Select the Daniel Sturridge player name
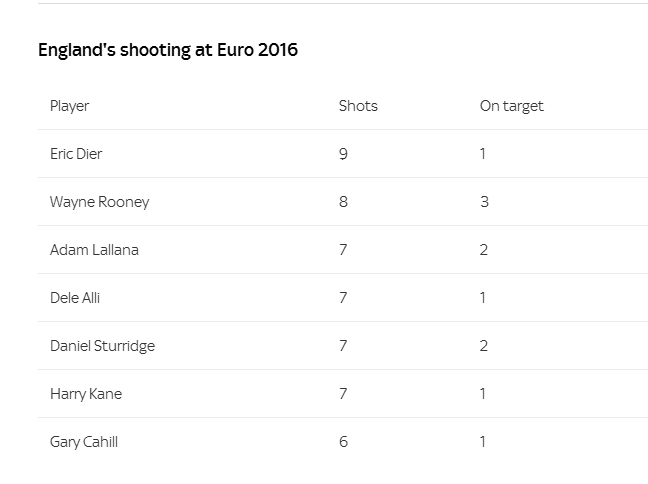This screenshot has height=484, width=648. pos(102,346)
